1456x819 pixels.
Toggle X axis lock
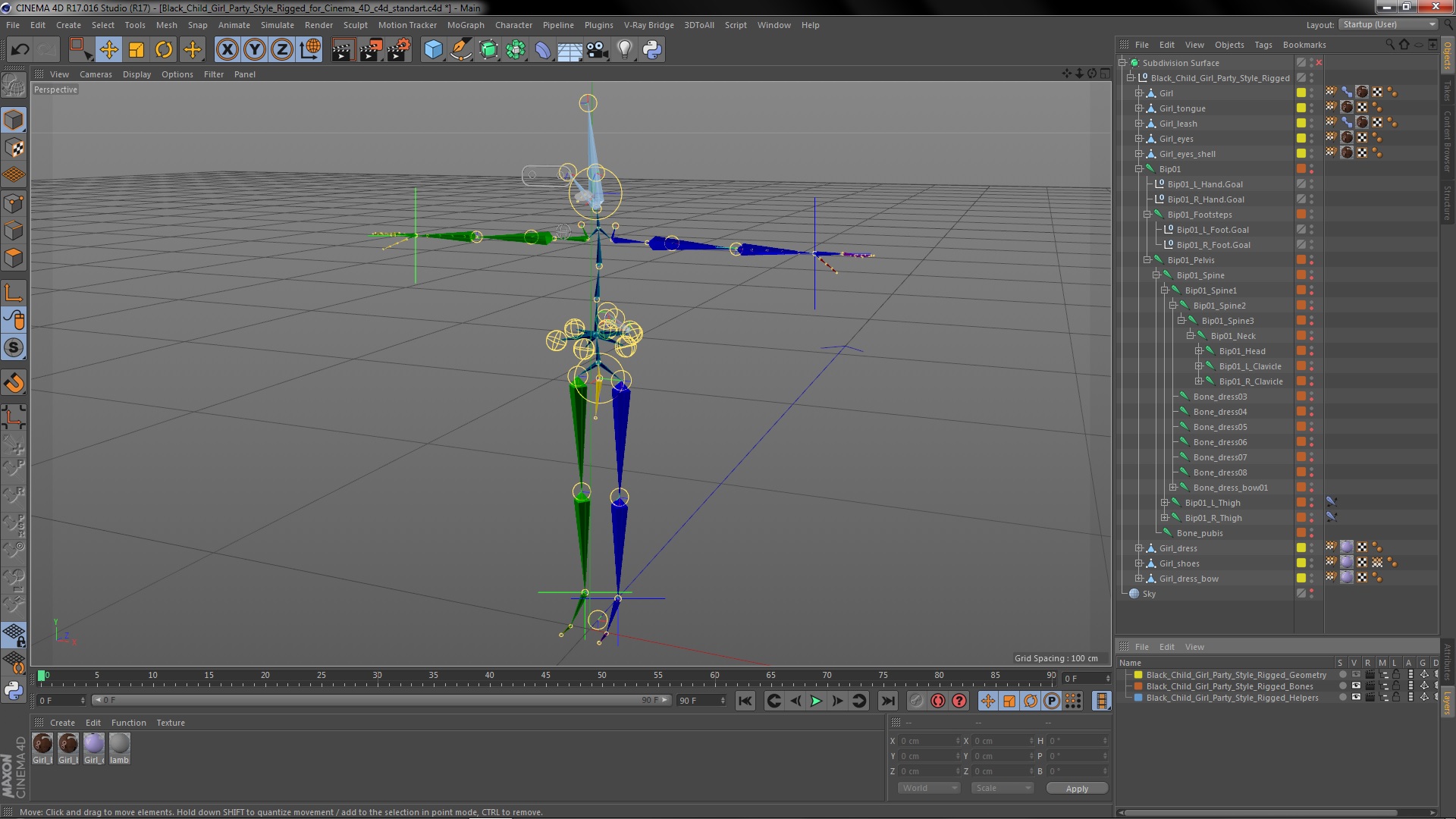[227, 50]
